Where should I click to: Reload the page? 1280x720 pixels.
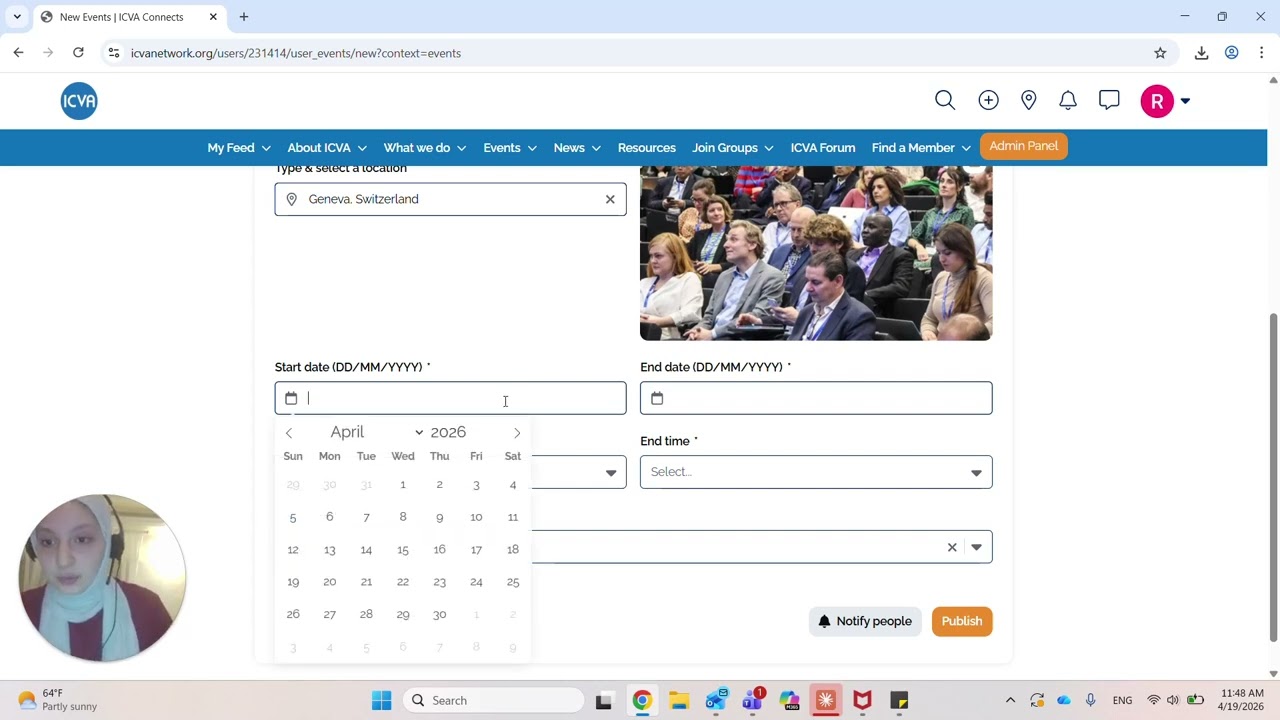pyautogui.click(x=78, y=53)
